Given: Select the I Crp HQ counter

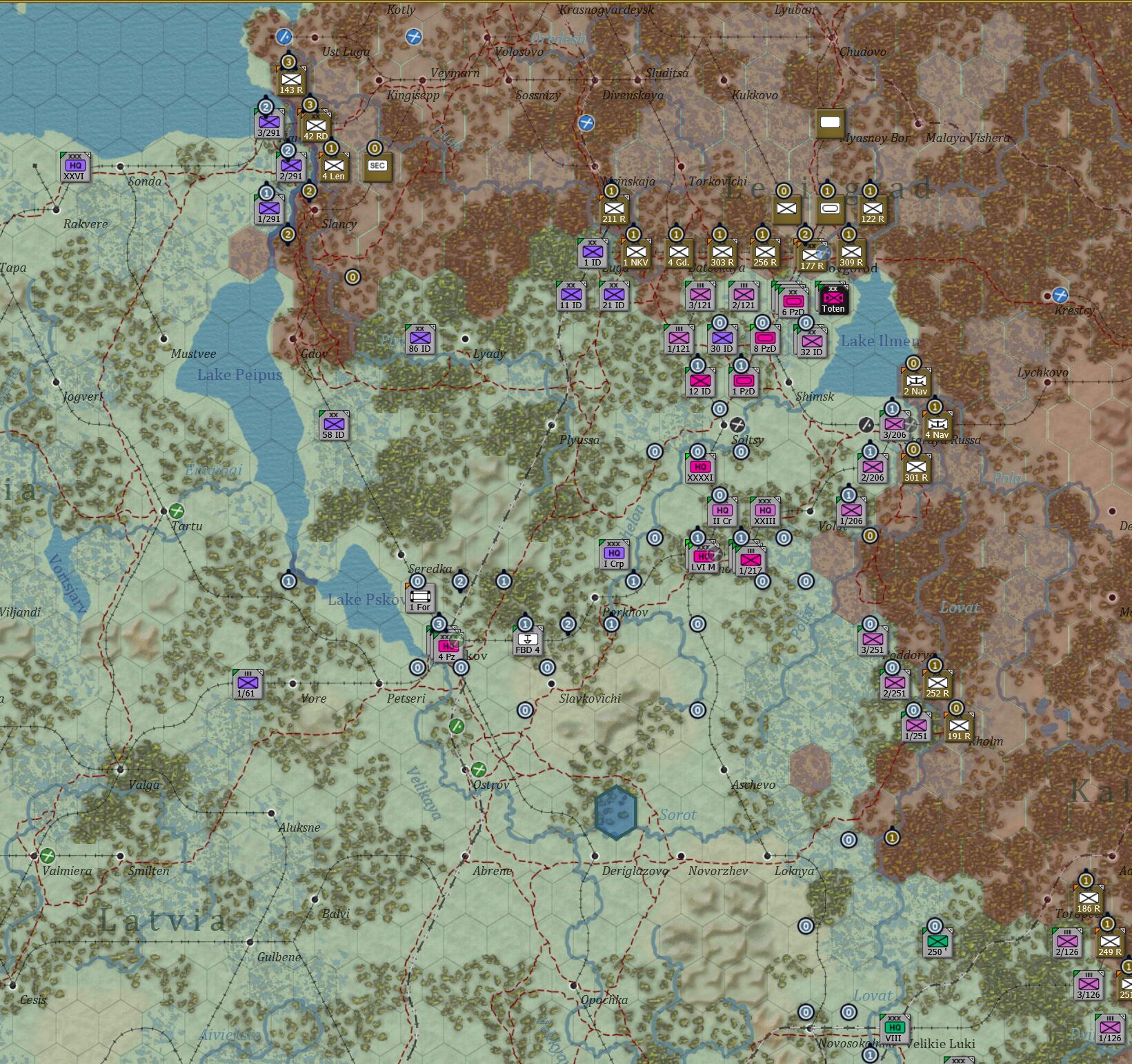Looking at the screenshot, I should point(614,554).
